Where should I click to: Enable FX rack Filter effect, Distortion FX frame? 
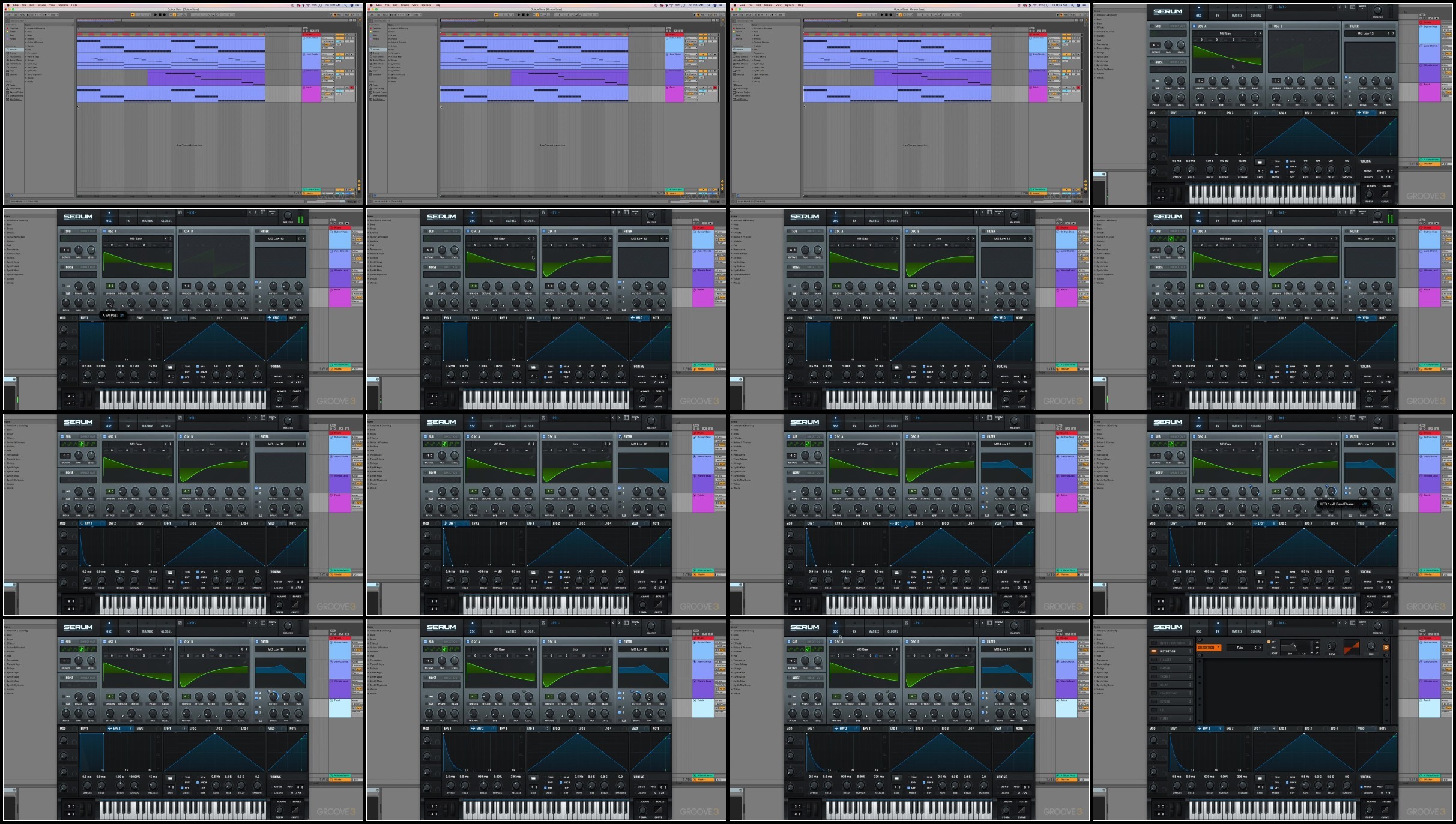pyautogui.click(x=1154, y=718)
